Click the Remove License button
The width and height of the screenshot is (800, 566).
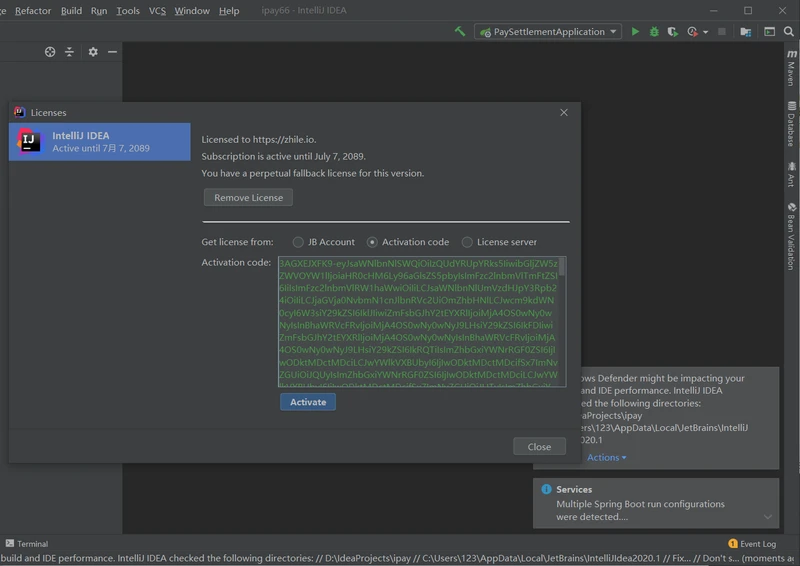tap(248, 198)
